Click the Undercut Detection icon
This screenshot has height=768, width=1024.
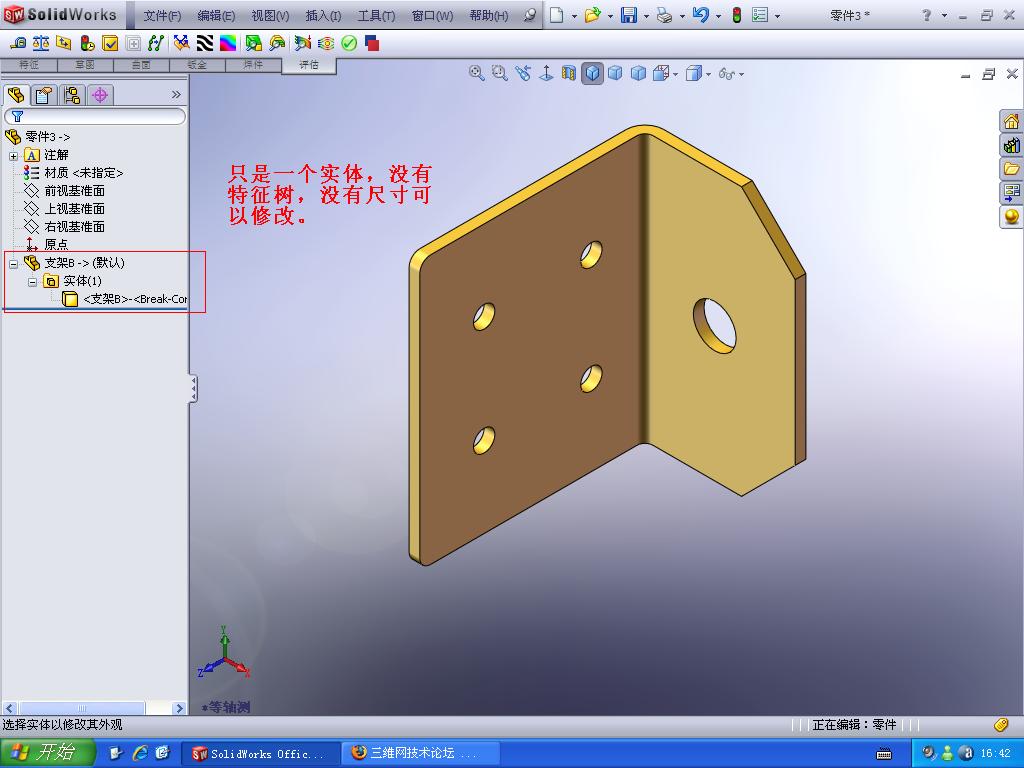tap(277, 43)
